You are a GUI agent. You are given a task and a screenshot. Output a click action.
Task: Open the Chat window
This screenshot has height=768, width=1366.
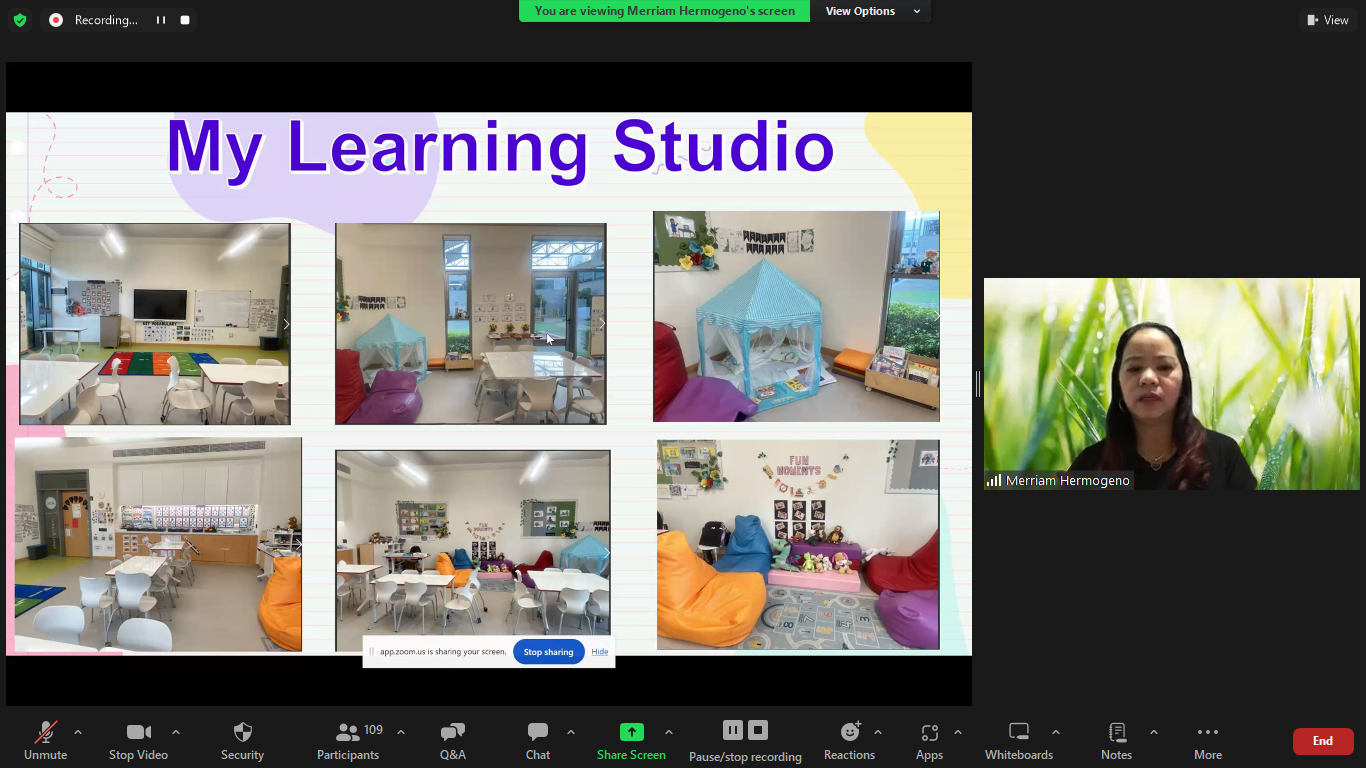click(x=538, y=740)
